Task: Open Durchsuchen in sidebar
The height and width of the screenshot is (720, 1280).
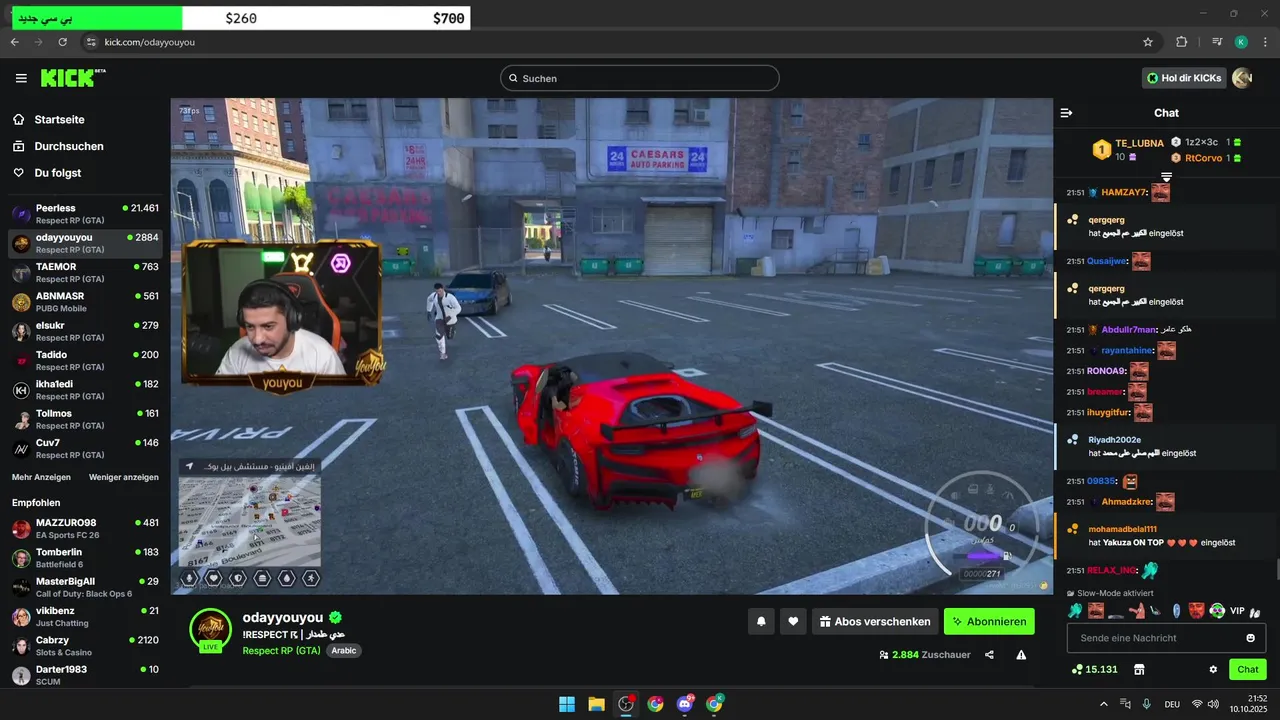Action: (68, 146)
